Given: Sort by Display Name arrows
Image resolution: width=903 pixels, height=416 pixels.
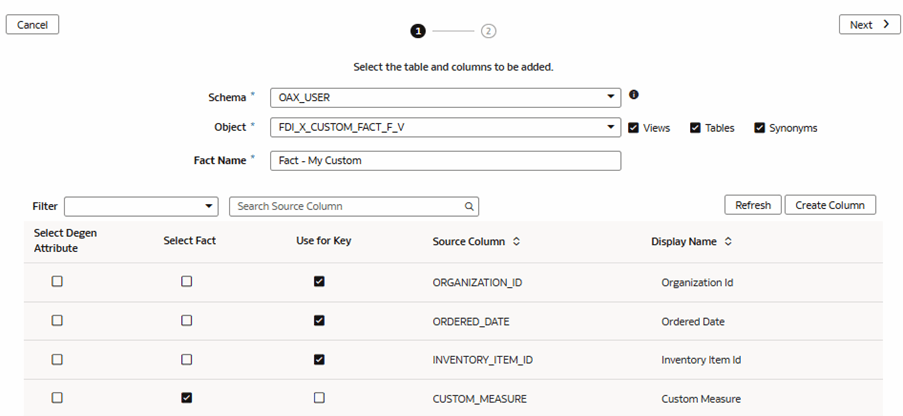Looking at the screenshot, I should coord(728,242).
